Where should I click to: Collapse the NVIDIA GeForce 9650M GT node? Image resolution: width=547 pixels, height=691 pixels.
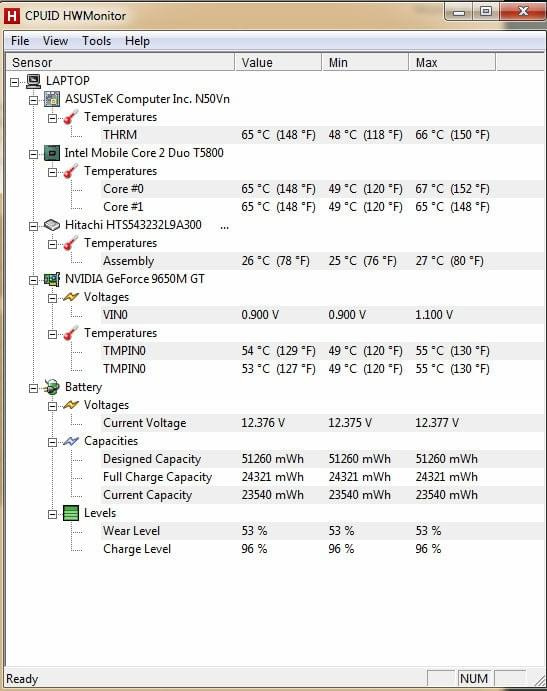click(33, 280)
